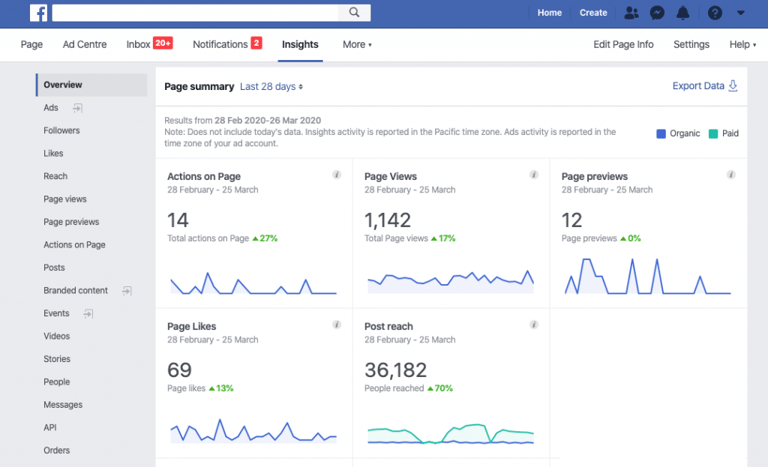
Task: Open Orders in the sidebar
Action: point(57,450)
